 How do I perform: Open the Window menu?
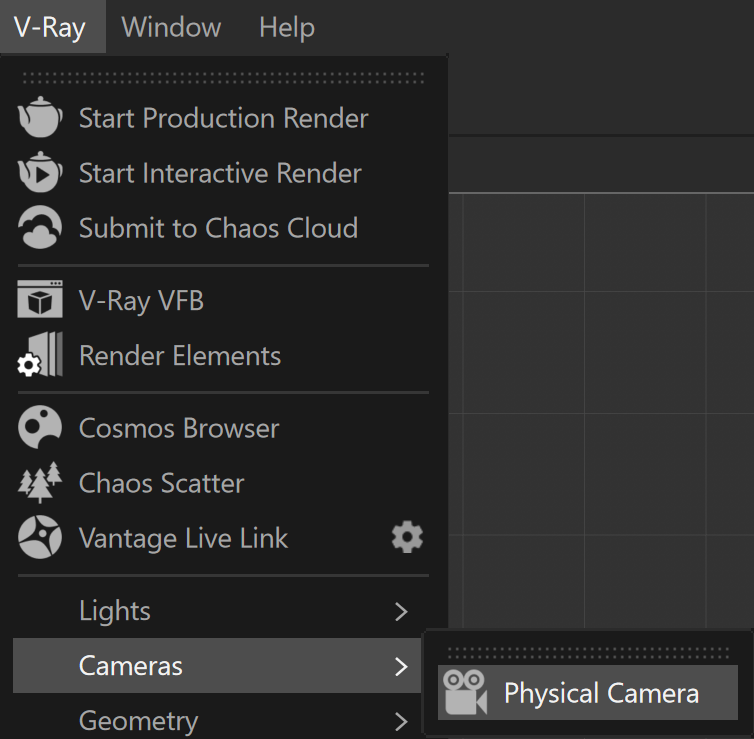(171, 27)
